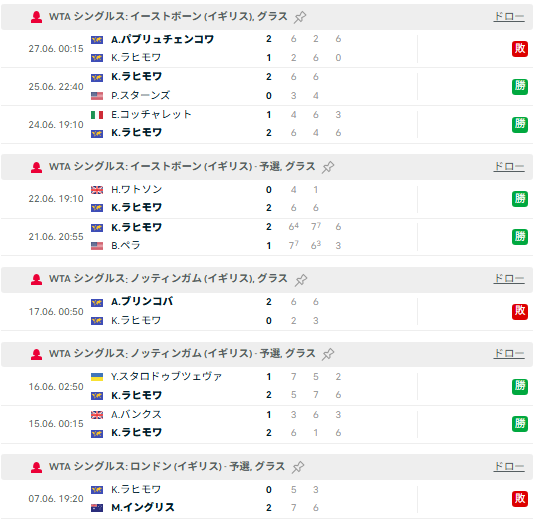Pin the Eastbourne main draw tournament header
This screenshot has height=522, width=537.
(x=300, y=17)
